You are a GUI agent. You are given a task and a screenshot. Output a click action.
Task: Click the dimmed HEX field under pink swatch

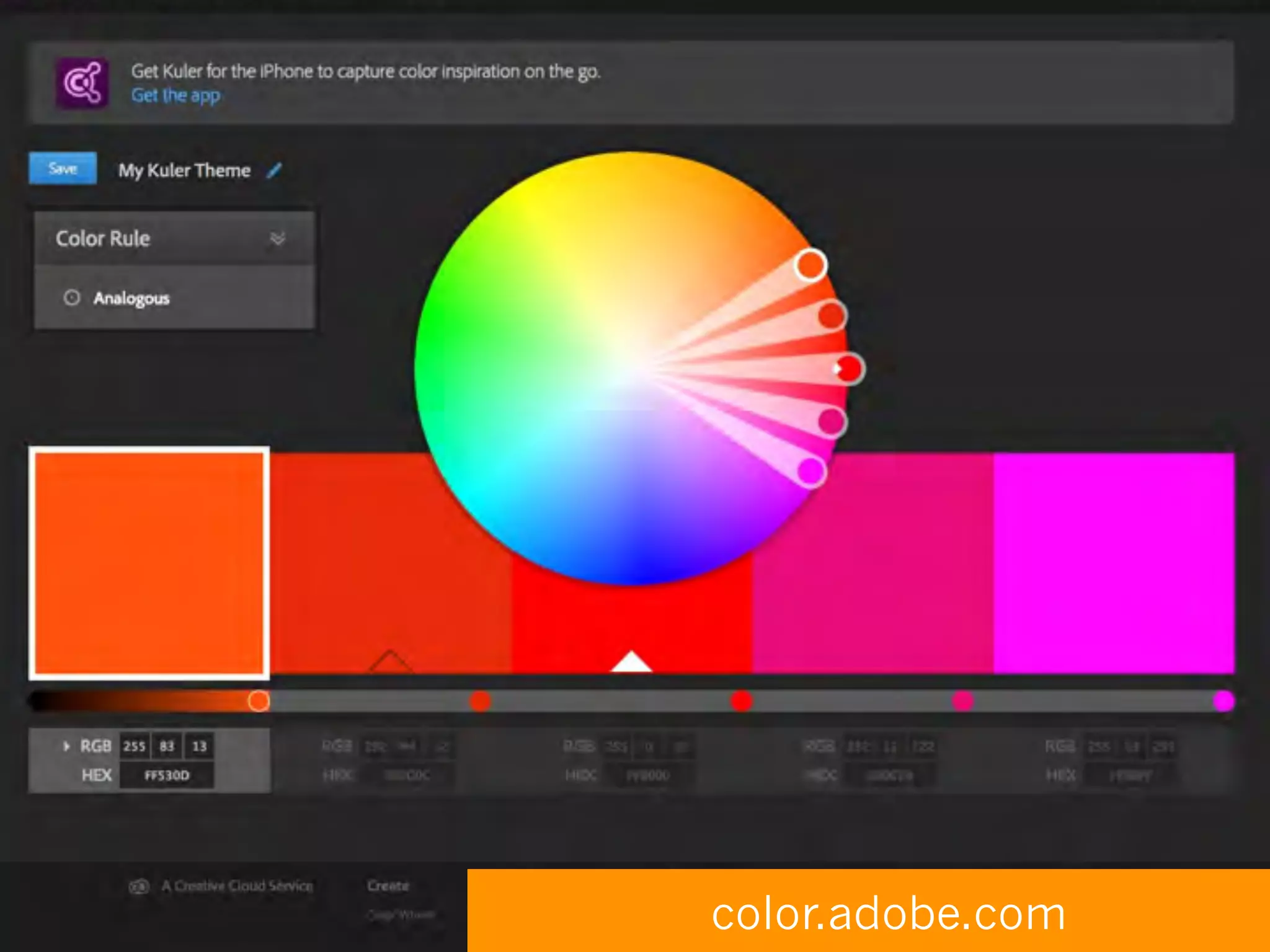point(890,775)
